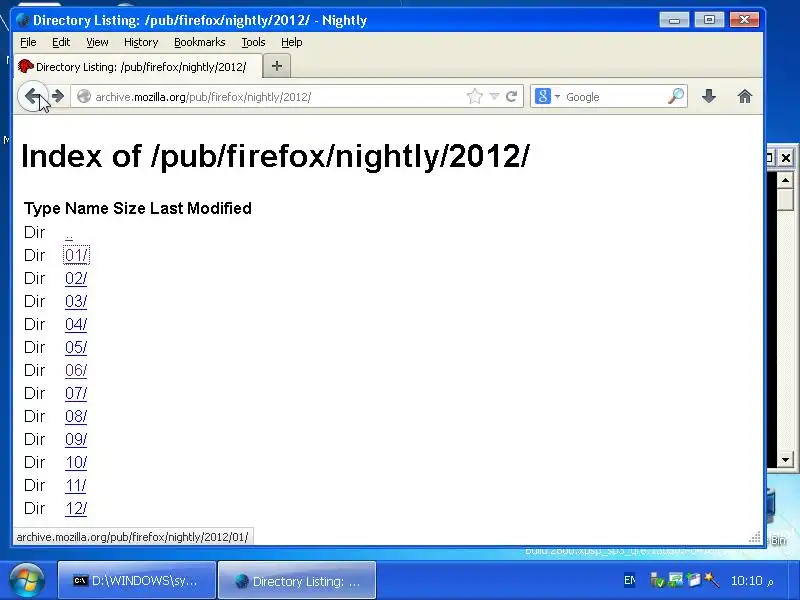Open the 08/ directory link

click(x=76, y=416)
